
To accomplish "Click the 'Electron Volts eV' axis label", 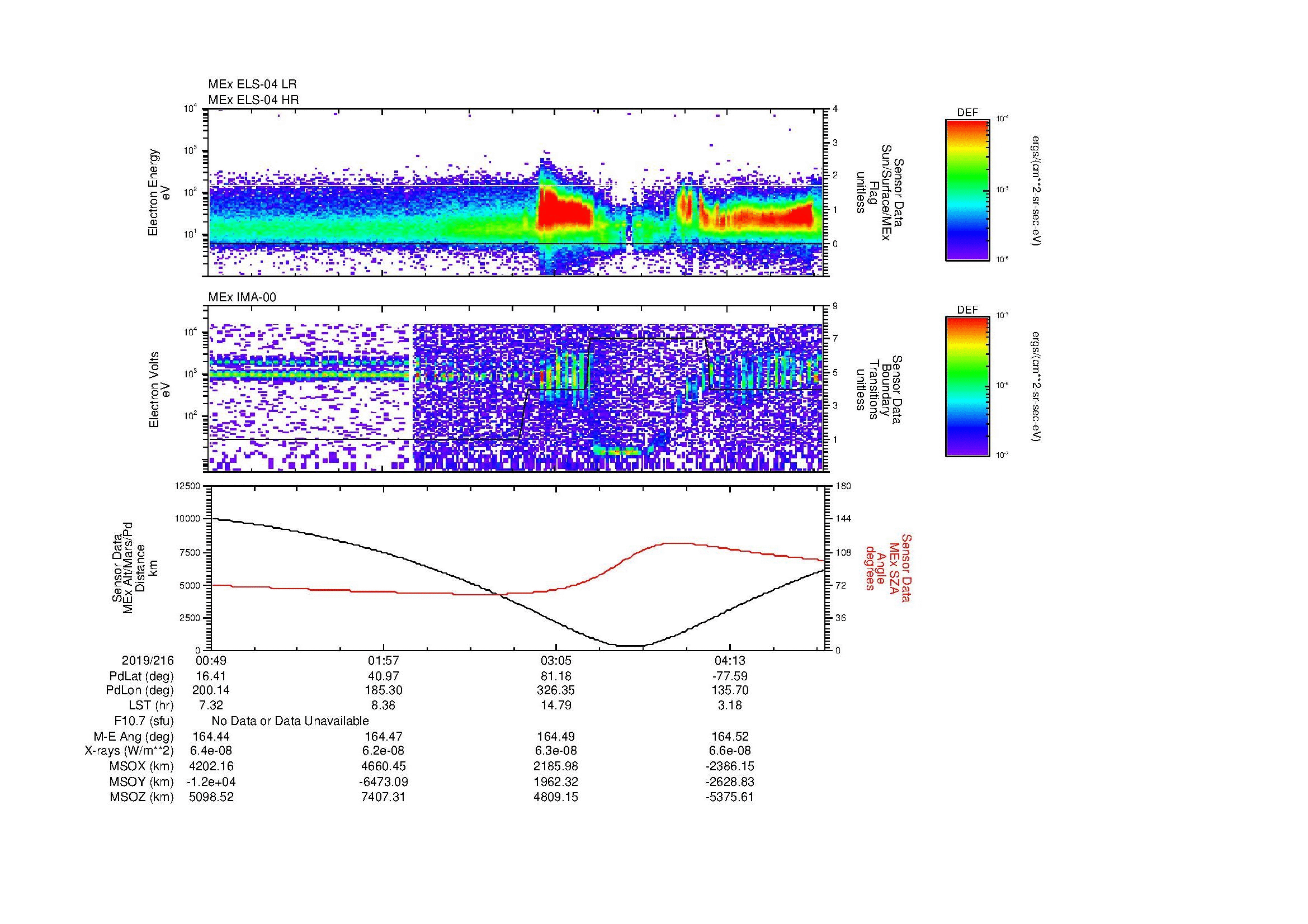I will point(159,390).
